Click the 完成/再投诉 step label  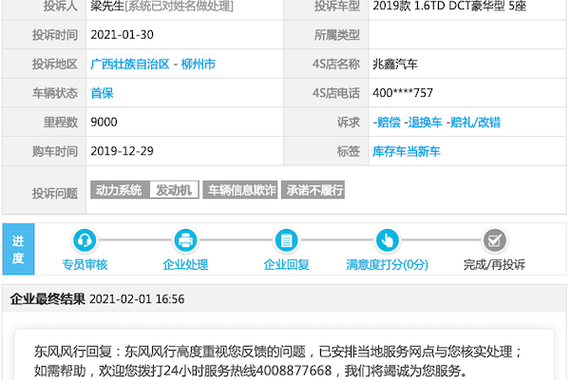pos(494,264)
